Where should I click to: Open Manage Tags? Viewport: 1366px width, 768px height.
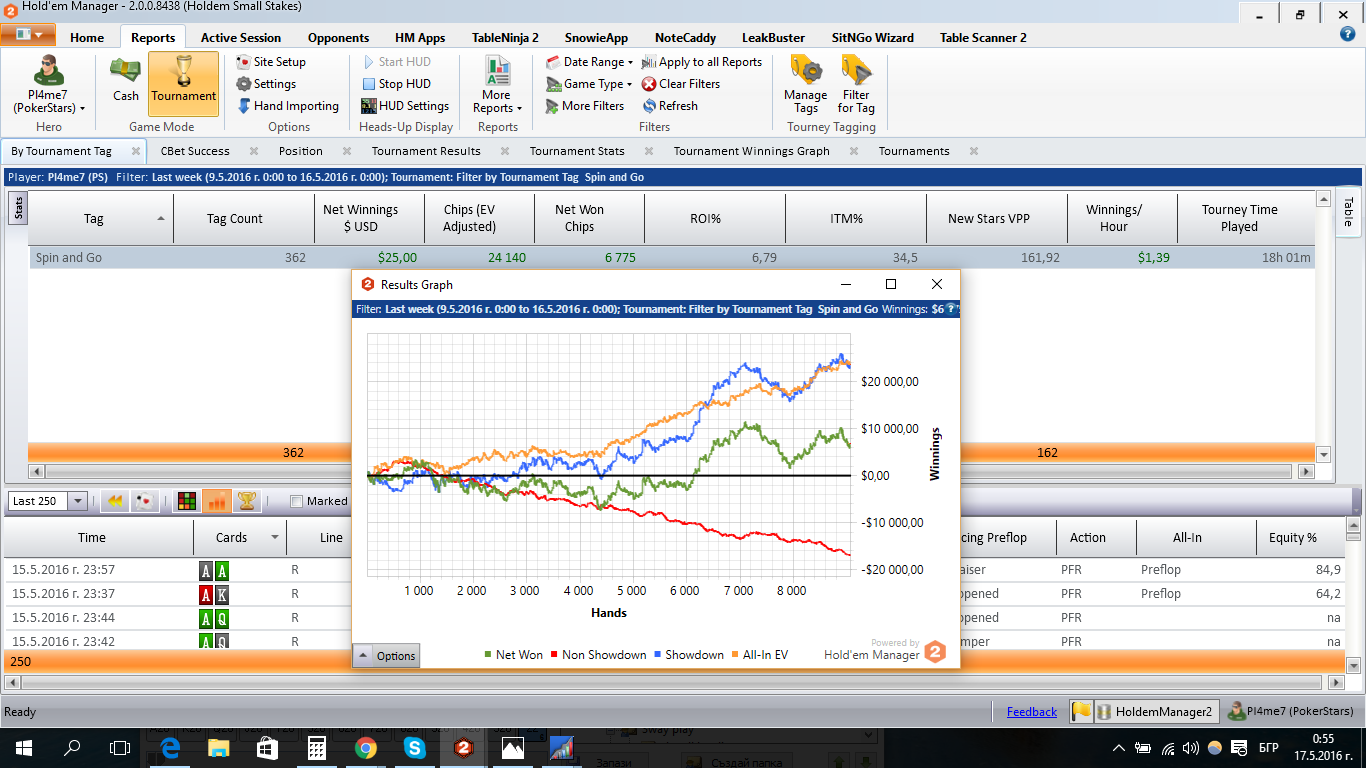806,84
